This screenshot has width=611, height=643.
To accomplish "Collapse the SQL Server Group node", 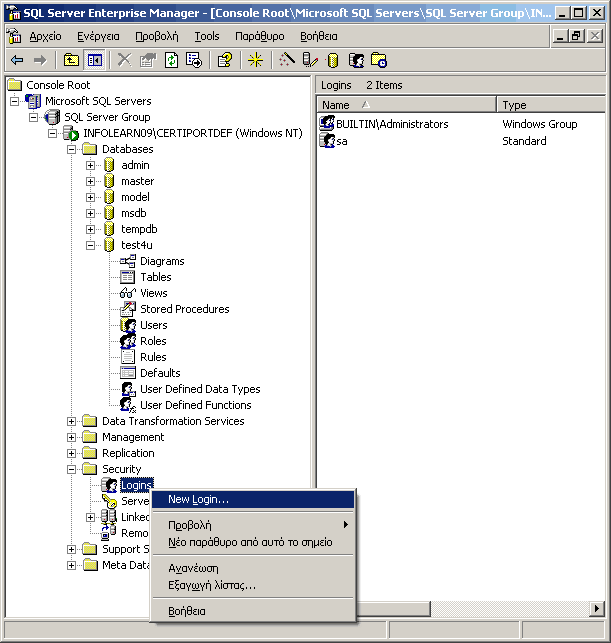I will [x=34, y=117].
